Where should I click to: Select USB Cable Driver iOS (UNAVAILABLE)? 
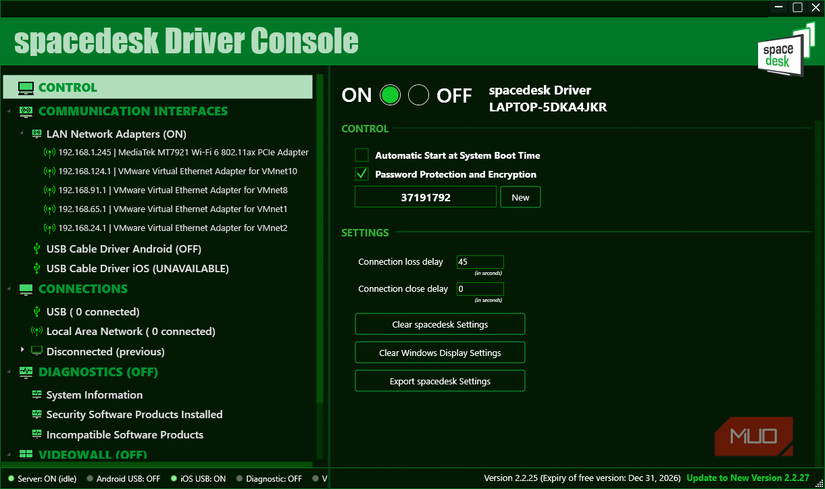point(137,268)
